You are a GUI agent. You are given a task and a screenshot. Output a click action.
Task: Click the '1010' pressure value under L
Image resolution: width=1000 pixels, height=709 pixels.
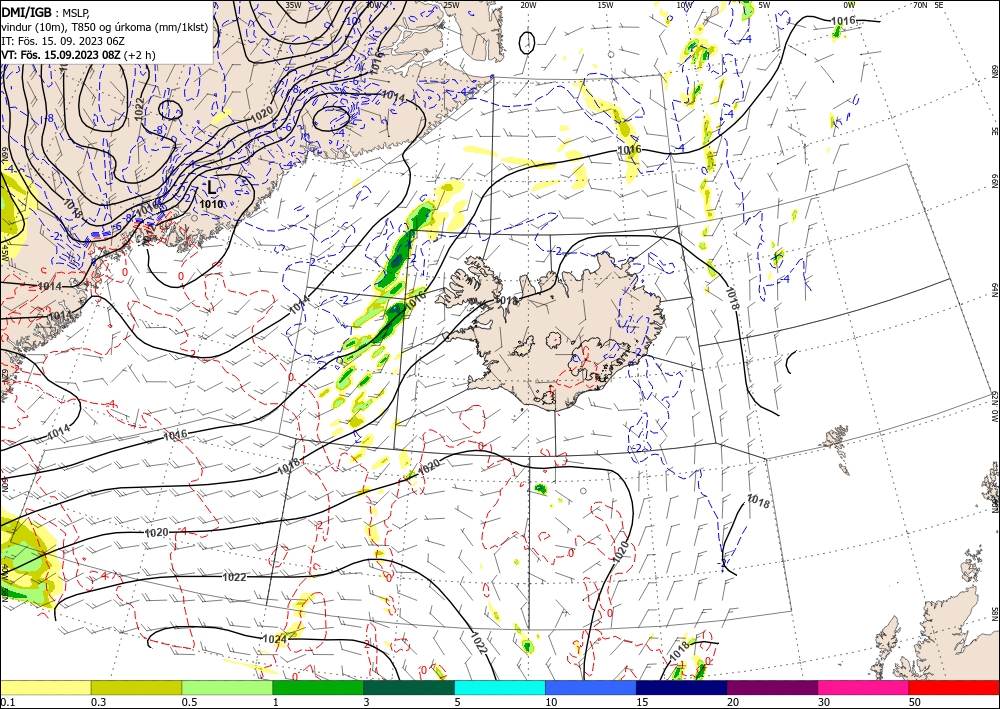coord(211,204)
